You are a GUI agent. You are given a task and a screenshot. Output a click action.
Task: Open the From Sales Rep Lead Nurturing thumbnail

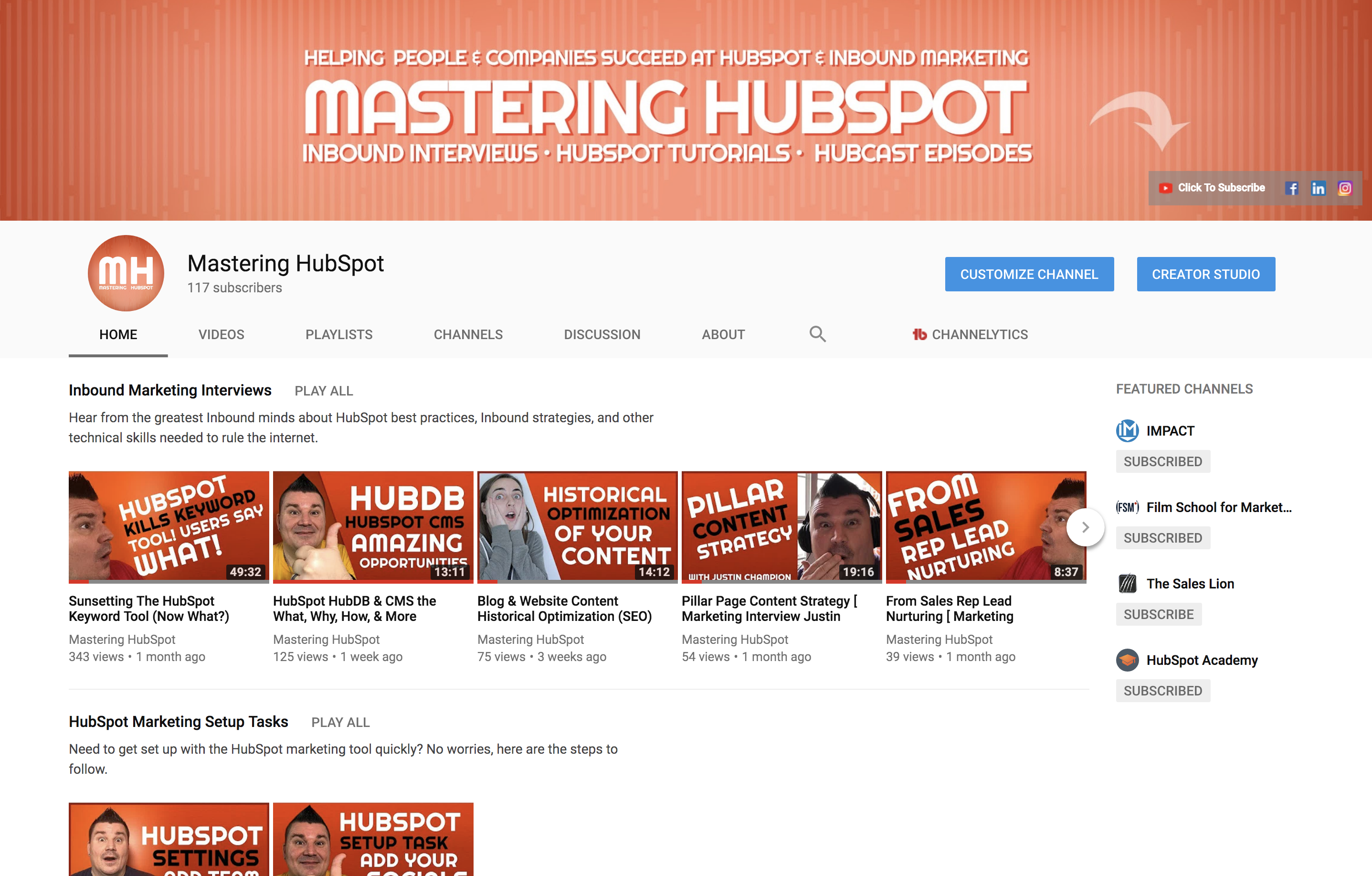click(x=986, y=527)
